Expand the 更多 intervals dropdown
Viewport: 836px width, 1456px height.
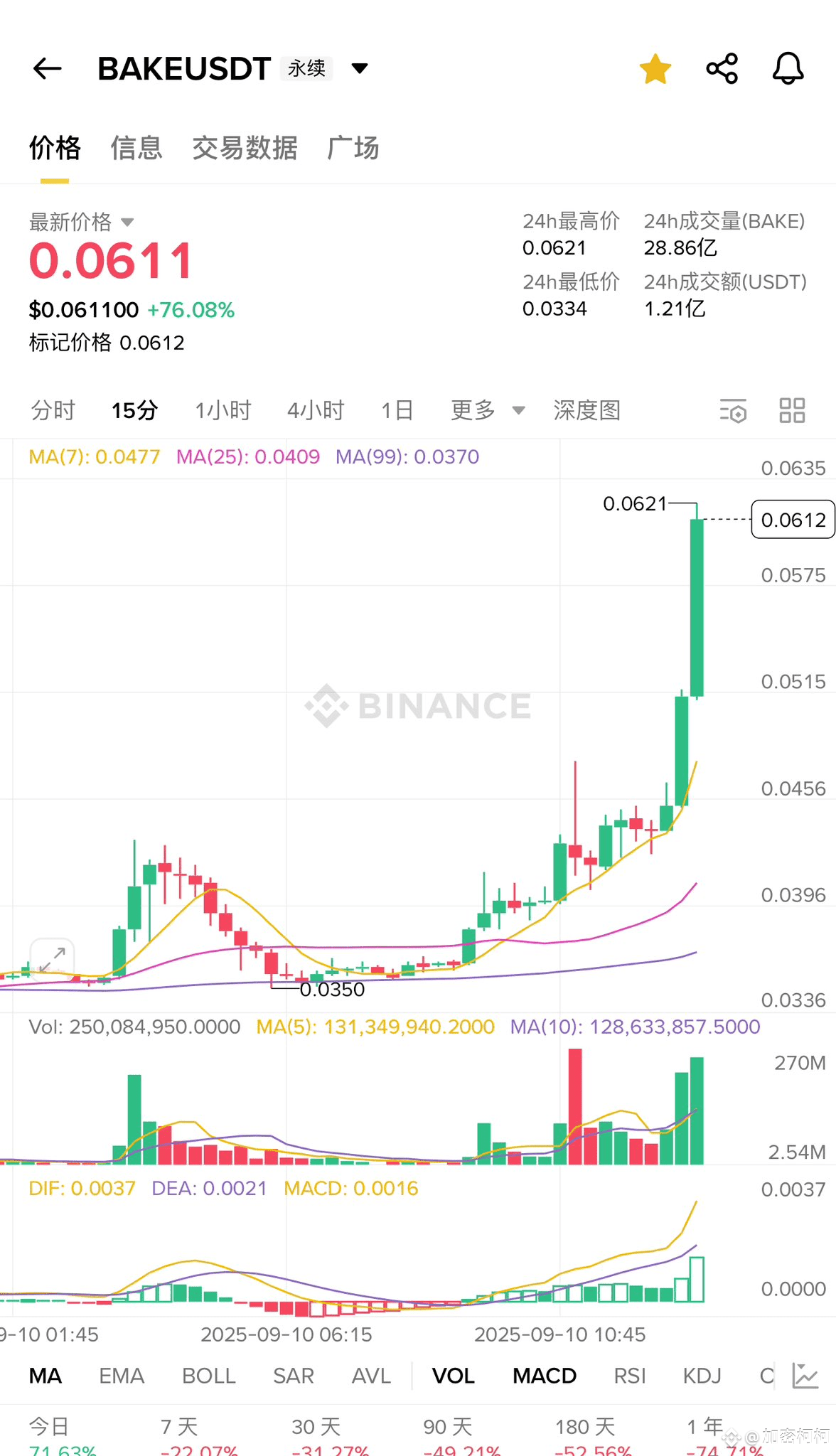[x=488, y=410]
